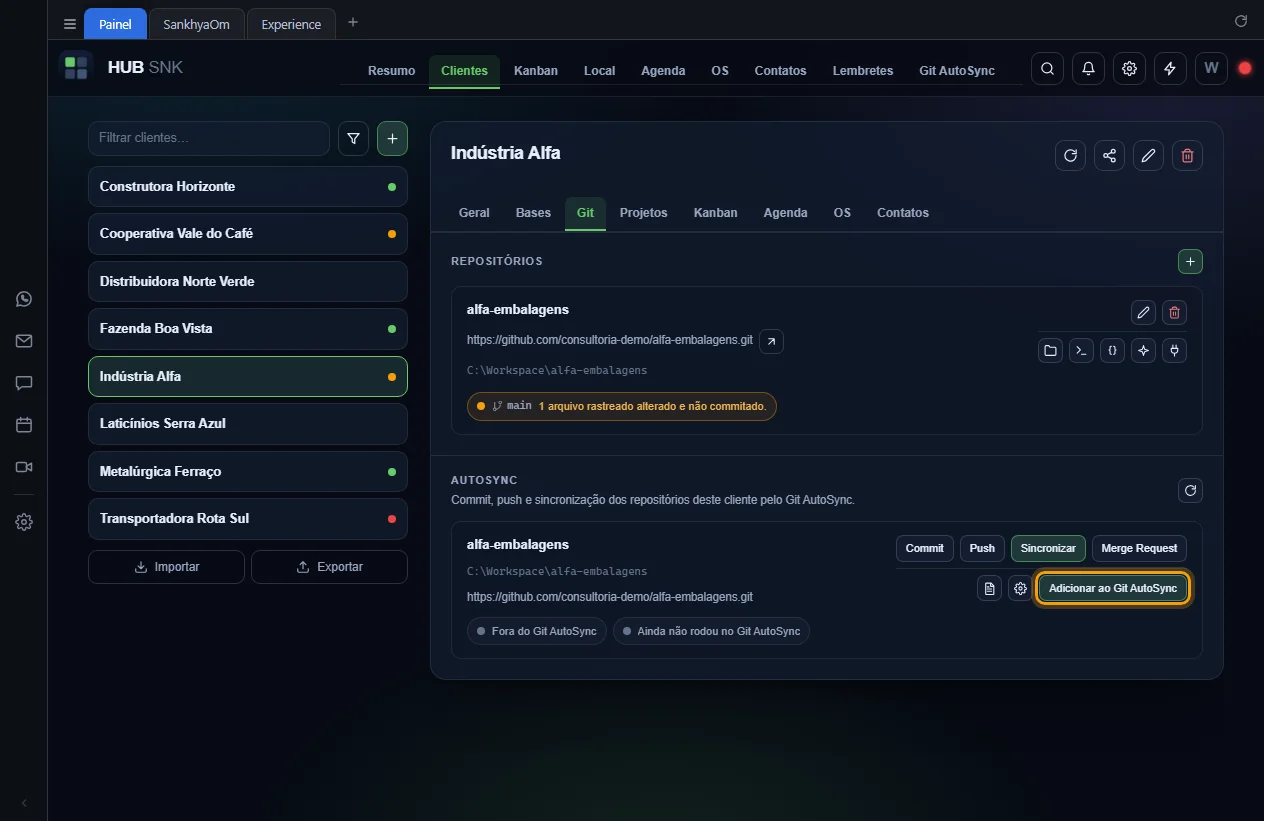The width and height of the screenshot is (1264, 821).
Task: Select client Laticínios Serra Azul
Action: [x=248, y=424]
